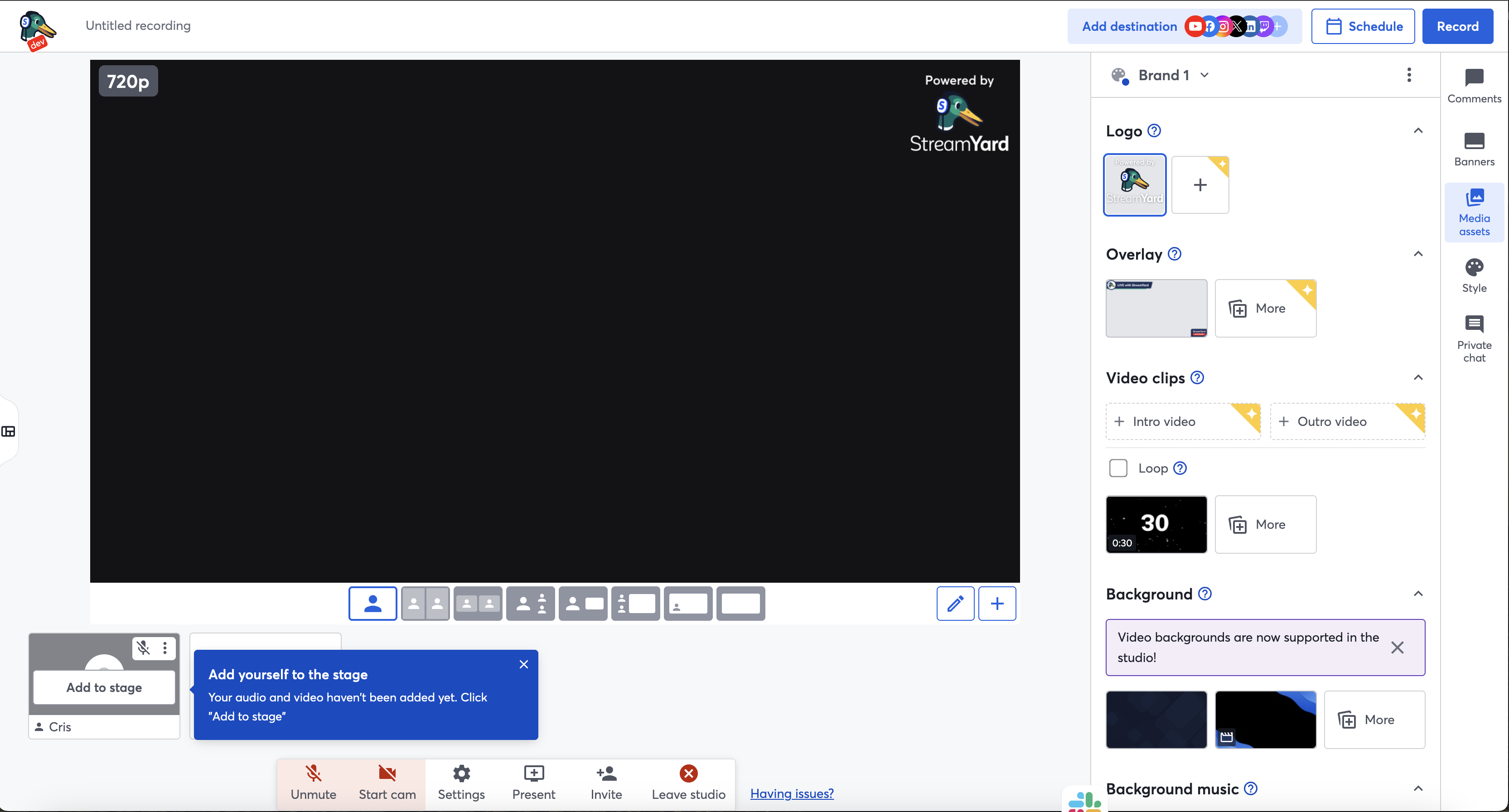The image size is (1509, 812).
Task: Select the LIVE with StreamYard overlay thumbnail
Action: tap(1156, 308)
